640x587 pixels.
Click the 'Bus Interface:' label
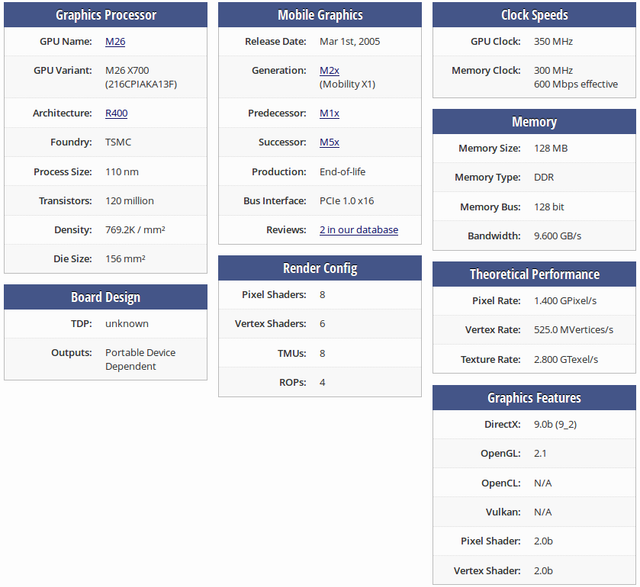point(275,201)
